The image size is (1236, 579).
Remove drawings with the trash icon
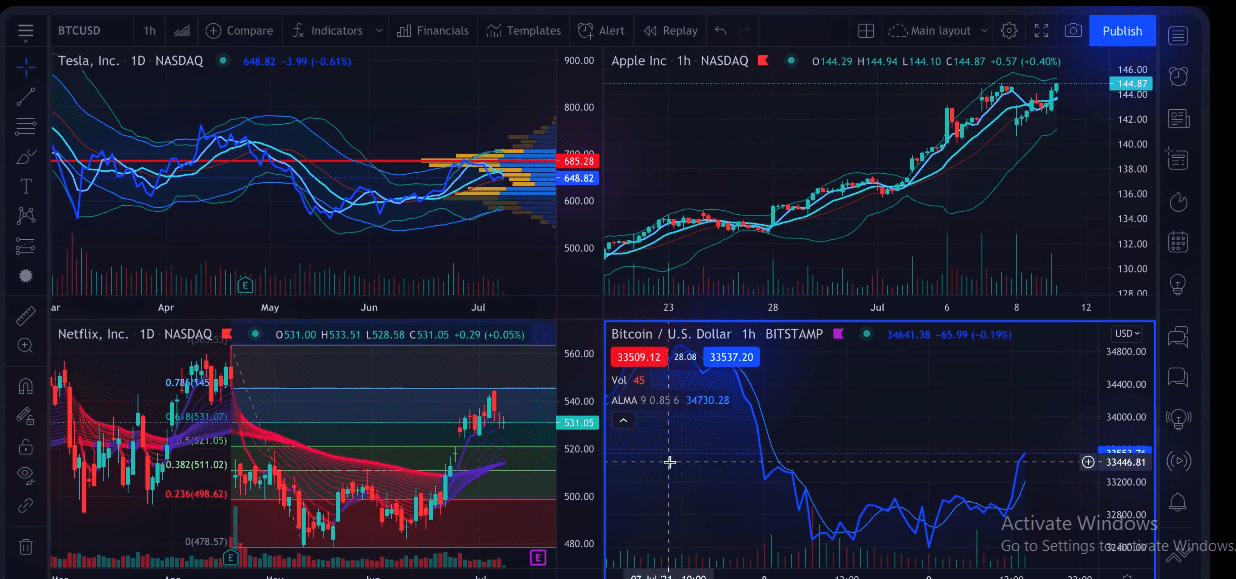(x=26, y=546)
